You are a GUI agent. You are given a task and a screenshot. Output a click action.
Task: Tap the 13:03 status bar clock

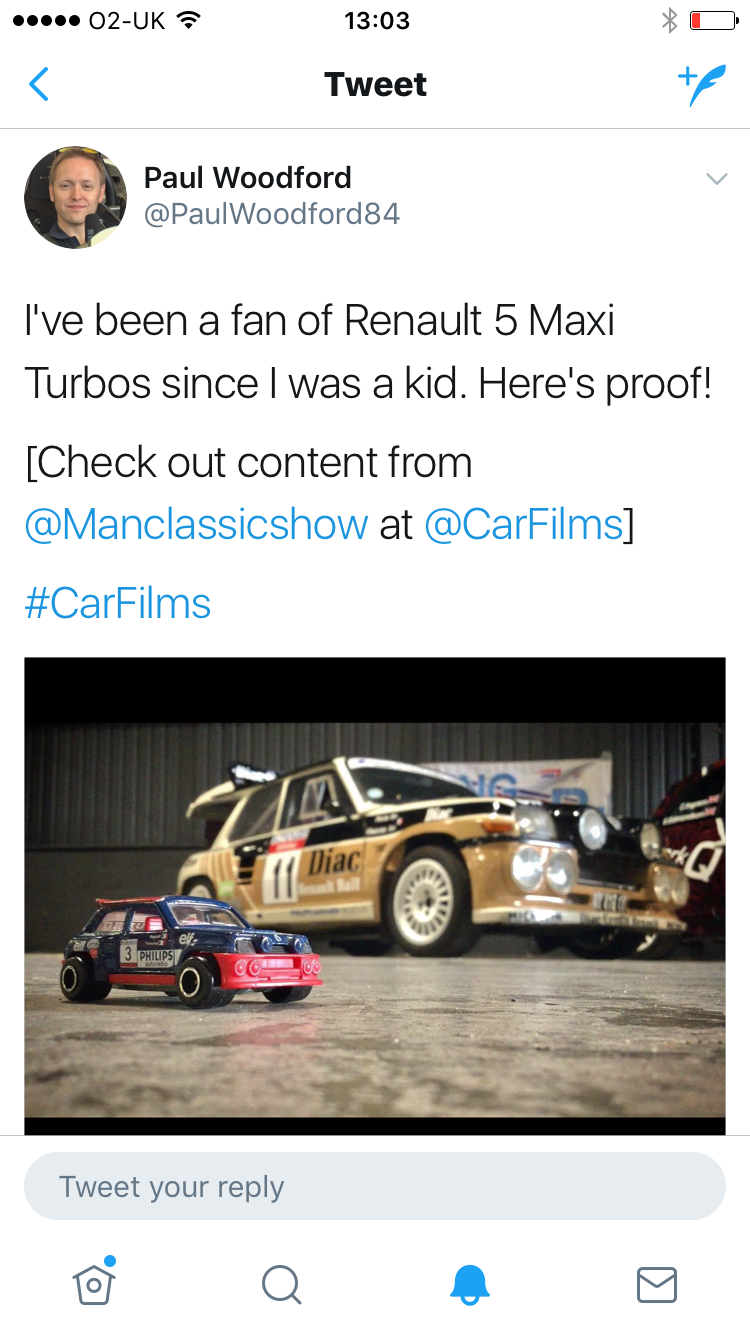(376, 20)
